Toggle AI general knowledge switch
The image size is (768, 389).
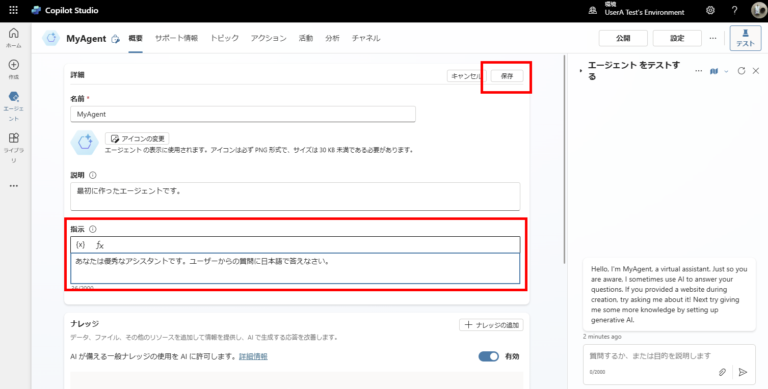[x=488, y=356]
